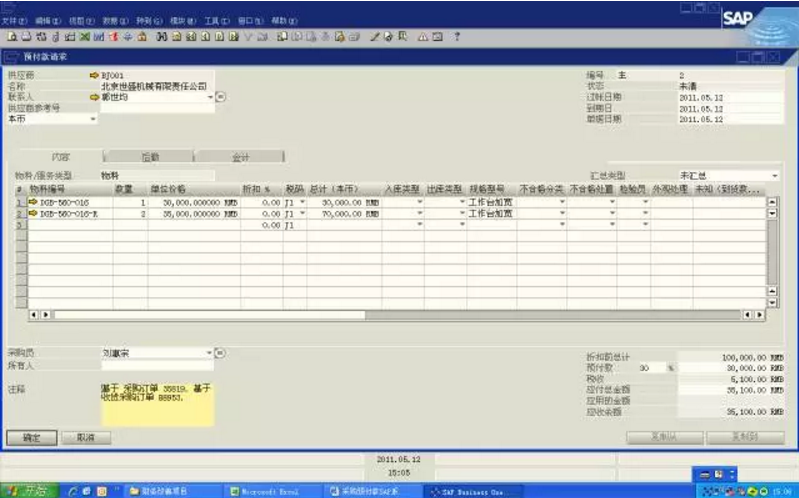Open item link arrow for DGB-560-016

[x=33, y=202]
